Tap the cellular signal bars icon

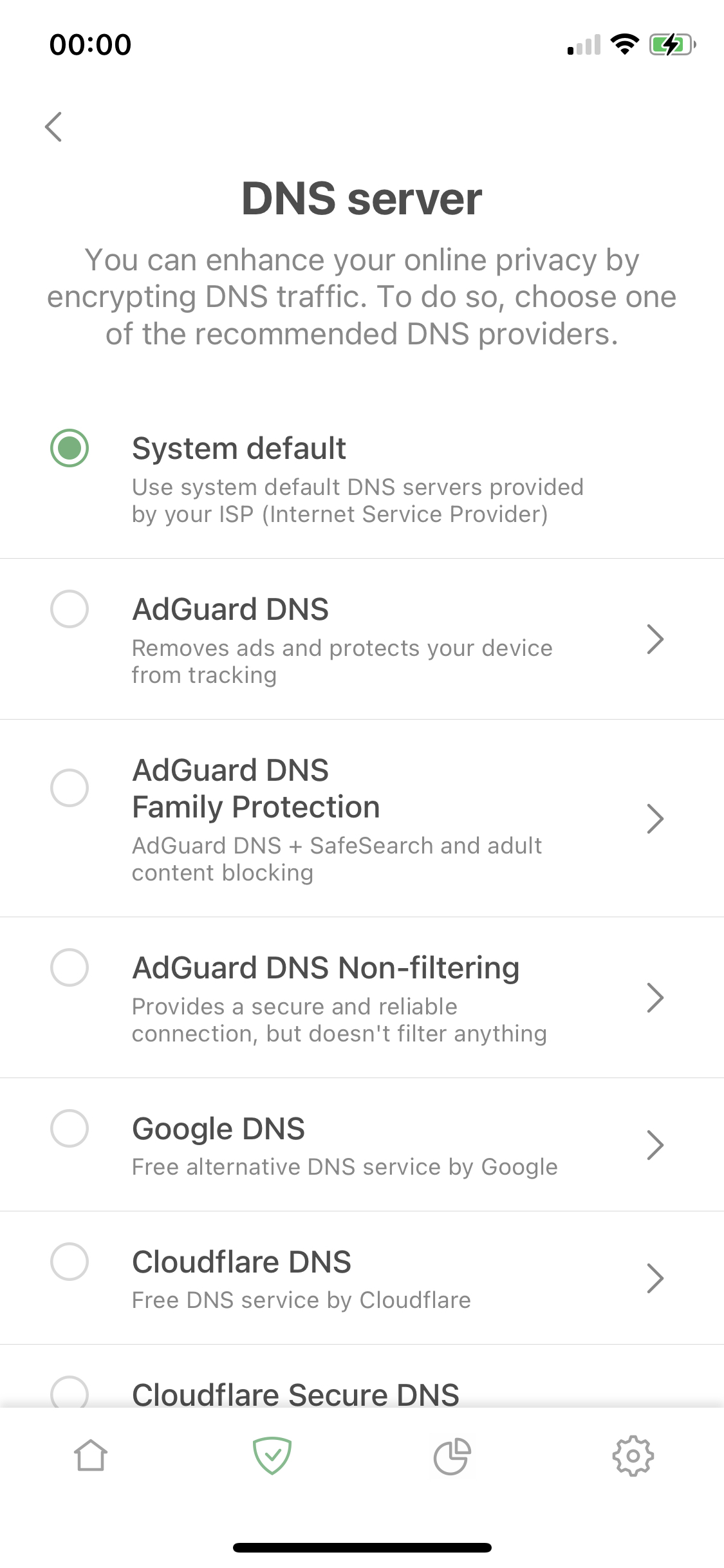584,45
